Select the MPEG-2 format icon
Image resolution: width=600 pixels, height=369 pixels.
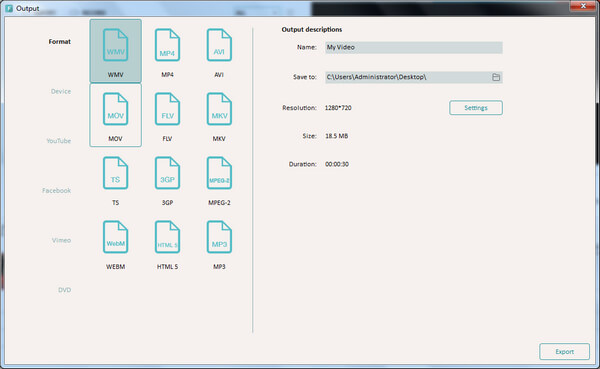219,173
